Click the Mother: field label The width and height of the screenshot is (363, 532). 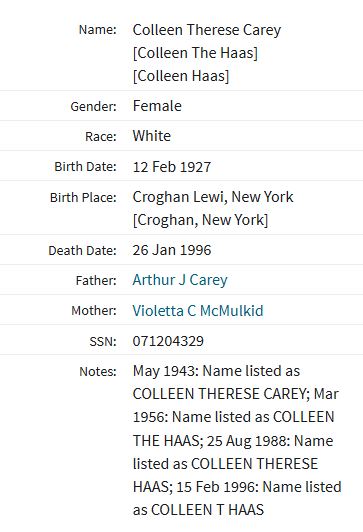[94, 310]
